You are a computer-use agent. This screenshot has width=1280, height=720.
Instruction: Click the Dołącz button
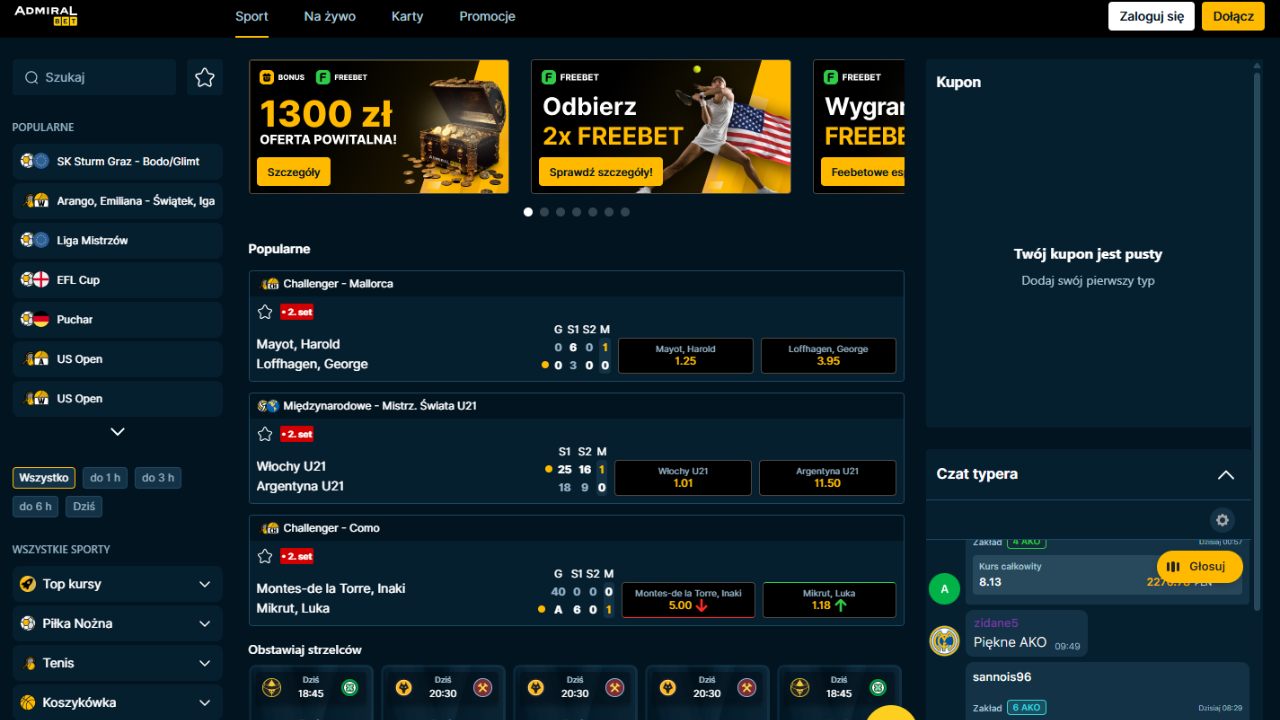1233,16
